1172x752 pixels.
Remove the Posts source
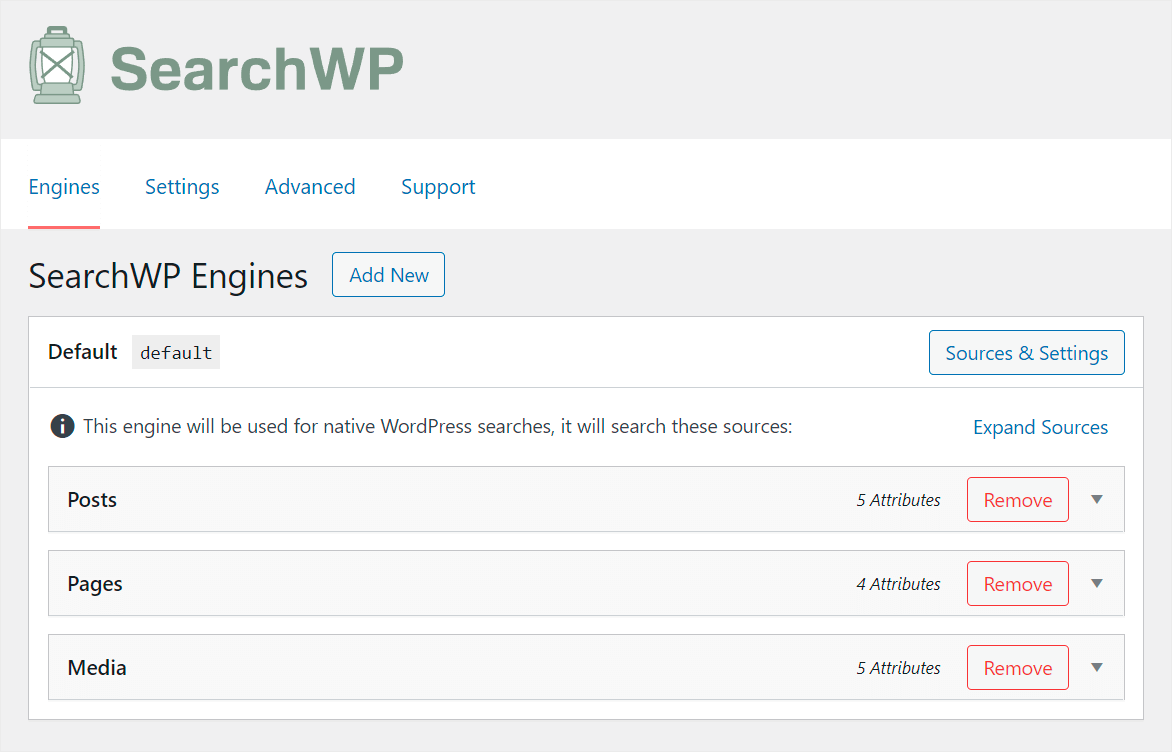(1017, 499)
